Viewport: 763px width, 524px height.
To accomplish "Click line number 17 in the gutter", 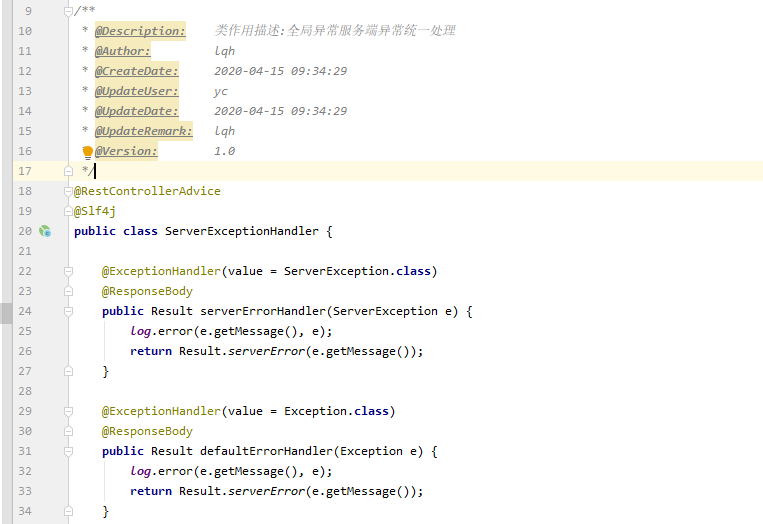I will click(25, 171).
